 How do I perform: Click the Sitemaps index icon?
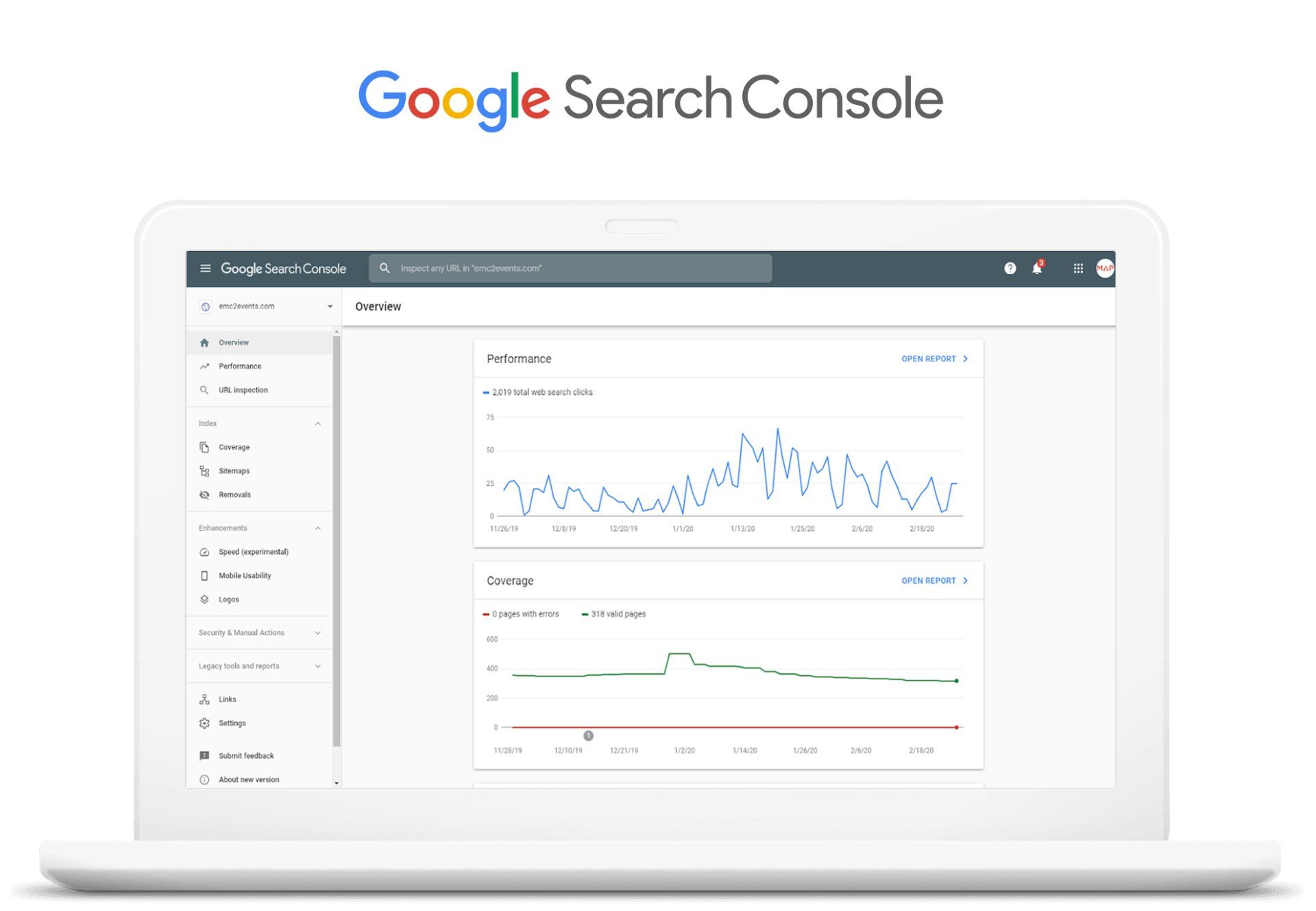[204, 471]
